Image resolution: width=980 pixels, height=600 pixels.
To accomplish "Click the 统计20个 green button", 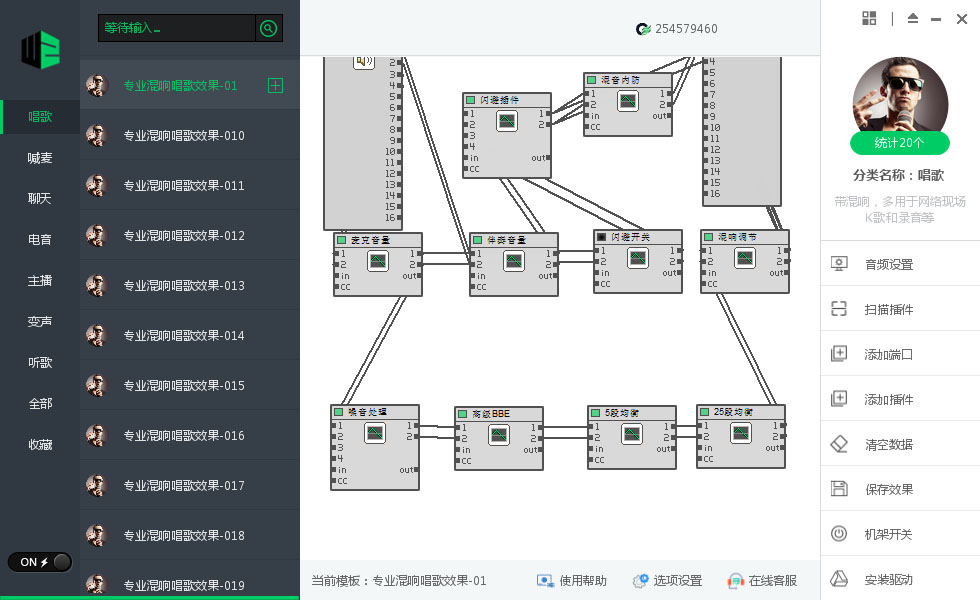I will 899,143.
